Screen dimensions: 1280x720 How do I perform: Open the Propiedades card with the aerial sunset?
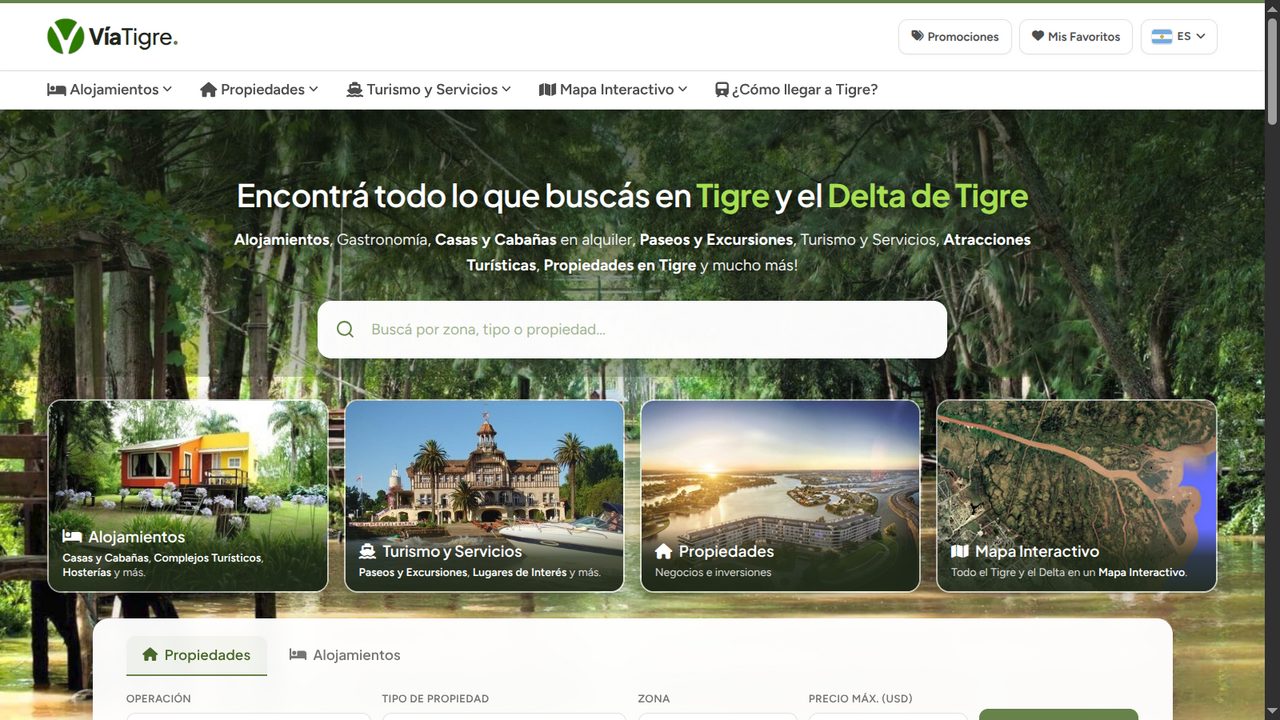coord(780,496)
